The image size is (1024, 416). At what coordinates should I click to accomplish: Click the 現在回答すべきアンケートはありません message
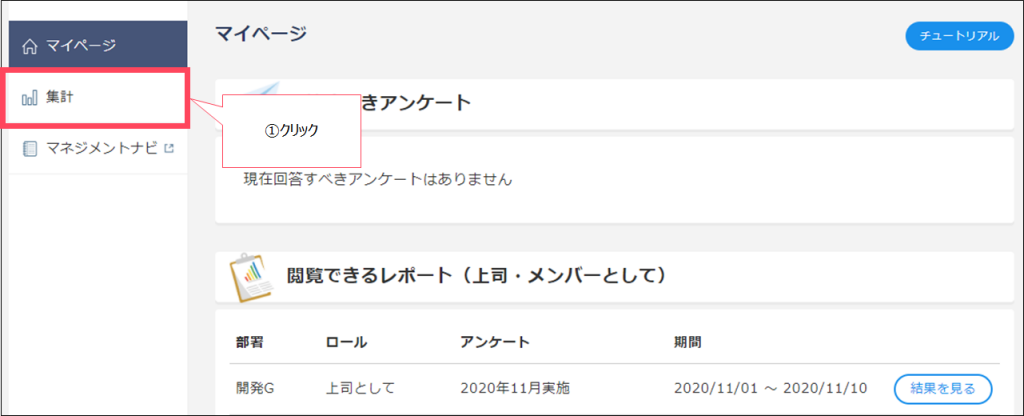pyautogui.click(x=377, y=180)
